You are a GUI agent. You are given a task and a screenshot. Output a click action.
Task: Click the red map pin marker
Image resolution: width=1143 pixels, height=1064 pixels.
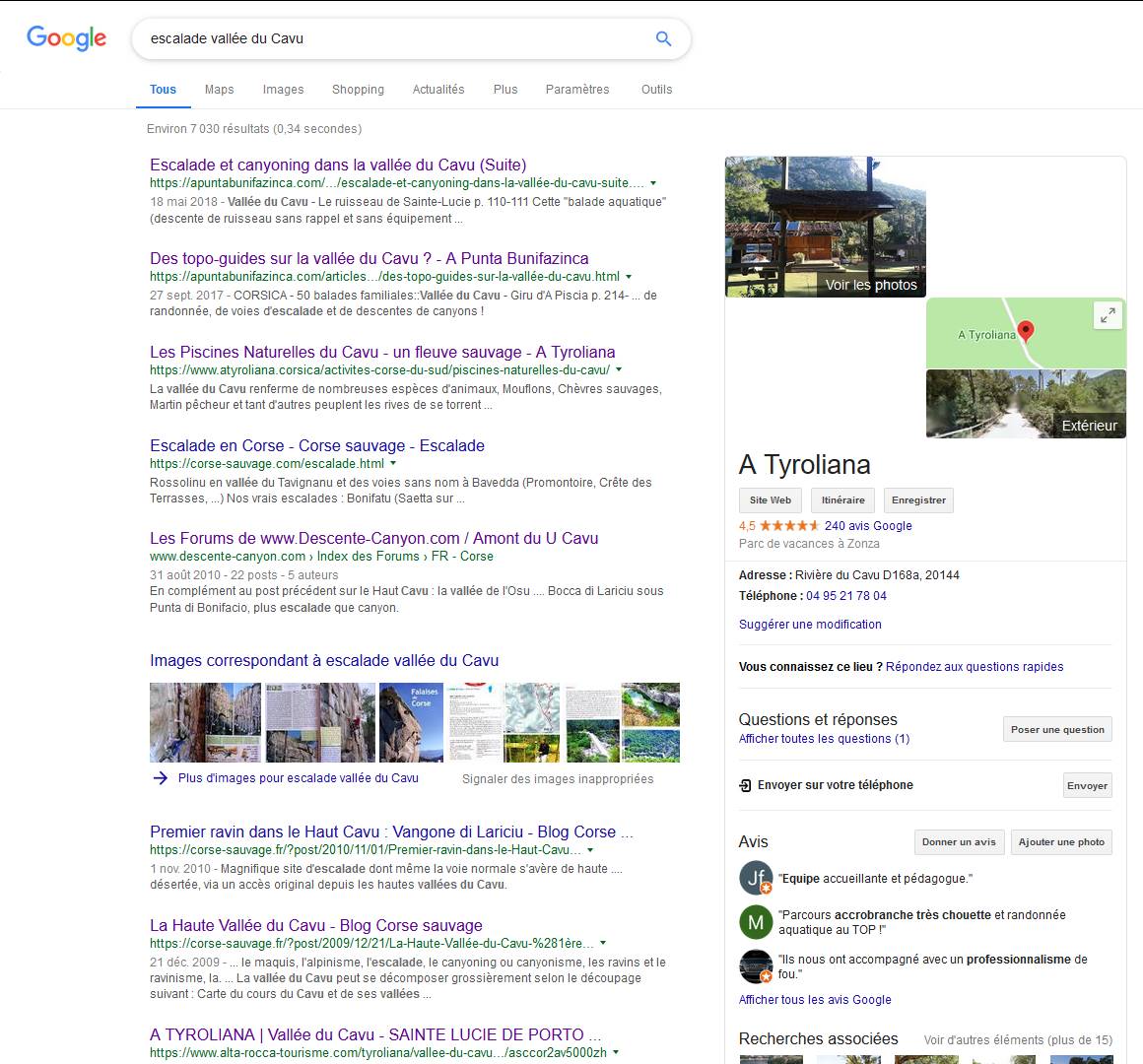[x=1026, y=332]
